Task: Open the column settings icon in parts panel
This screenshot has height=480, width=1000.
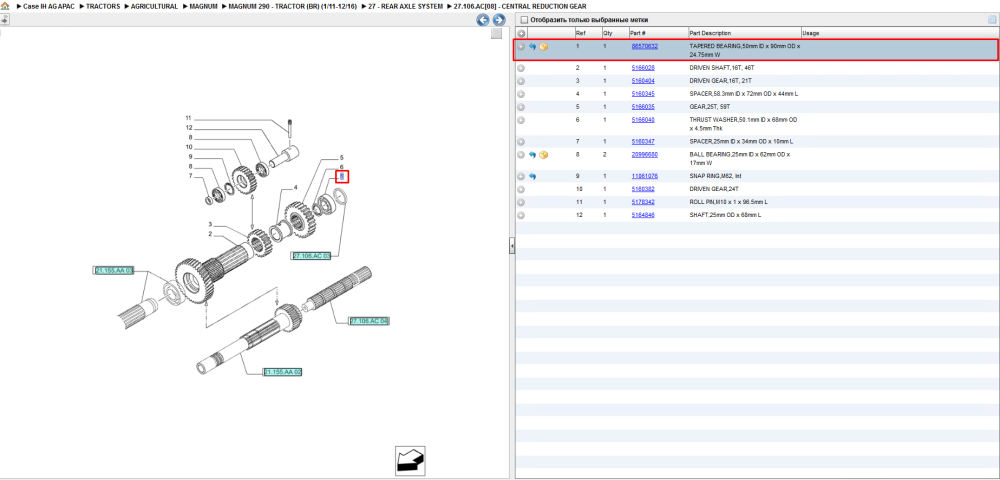Action: (x=992, y=20)
